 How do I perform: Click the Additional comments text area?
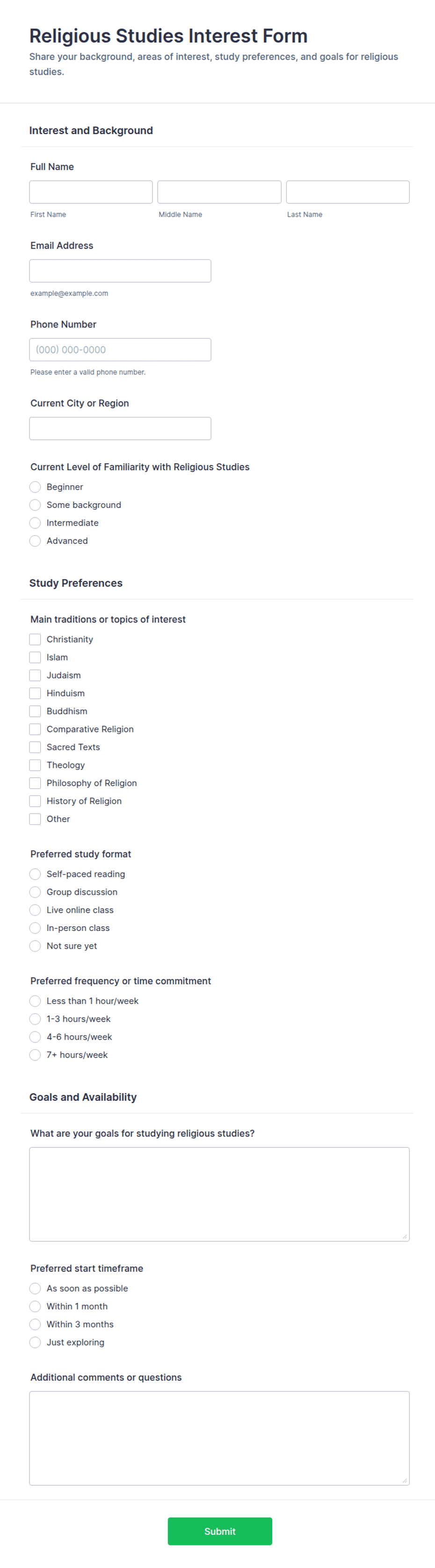tap(219, 1438)
